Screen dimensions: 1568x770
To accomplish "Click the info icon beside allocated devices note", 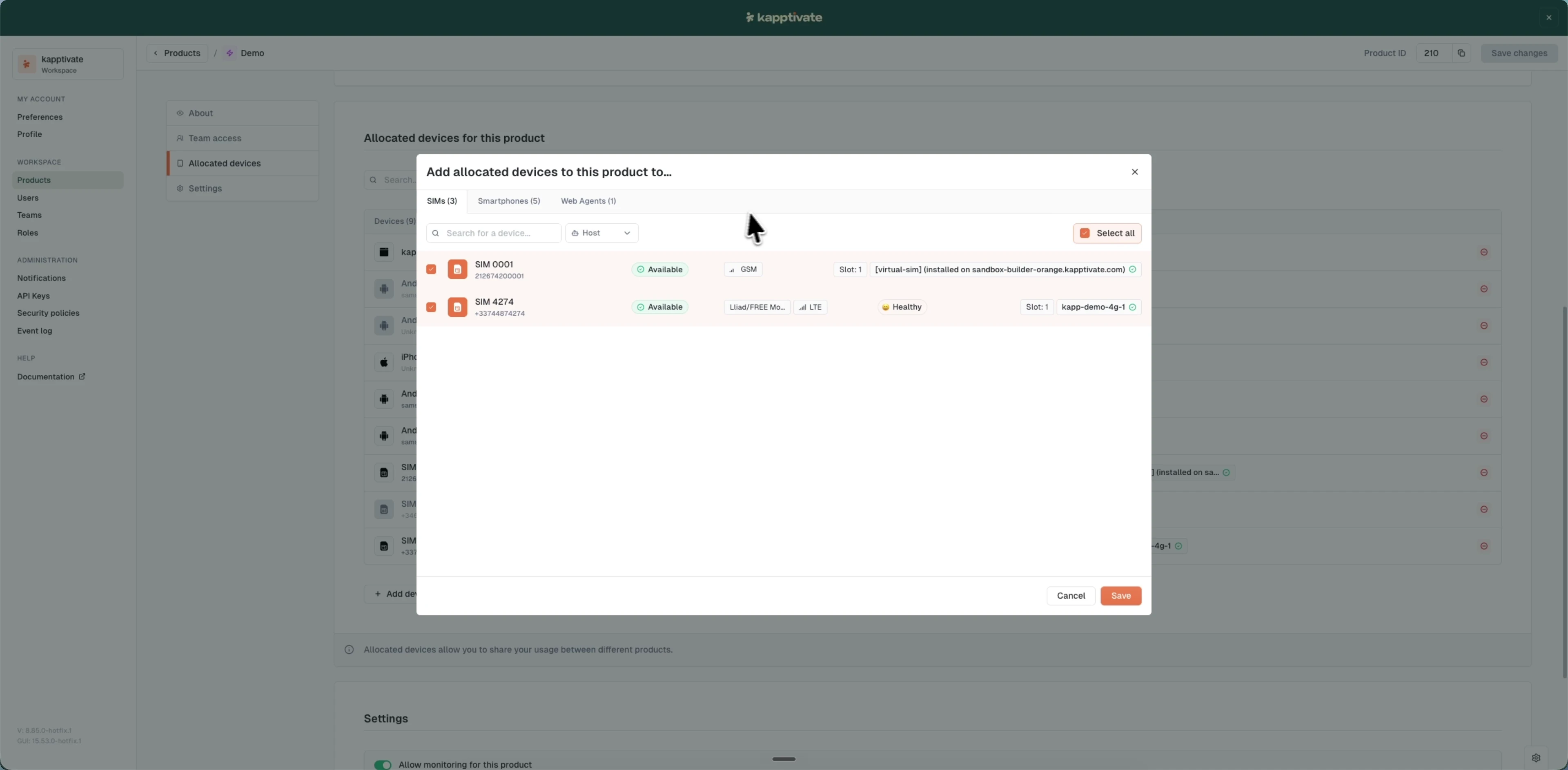I will click(x=349, y=650).
